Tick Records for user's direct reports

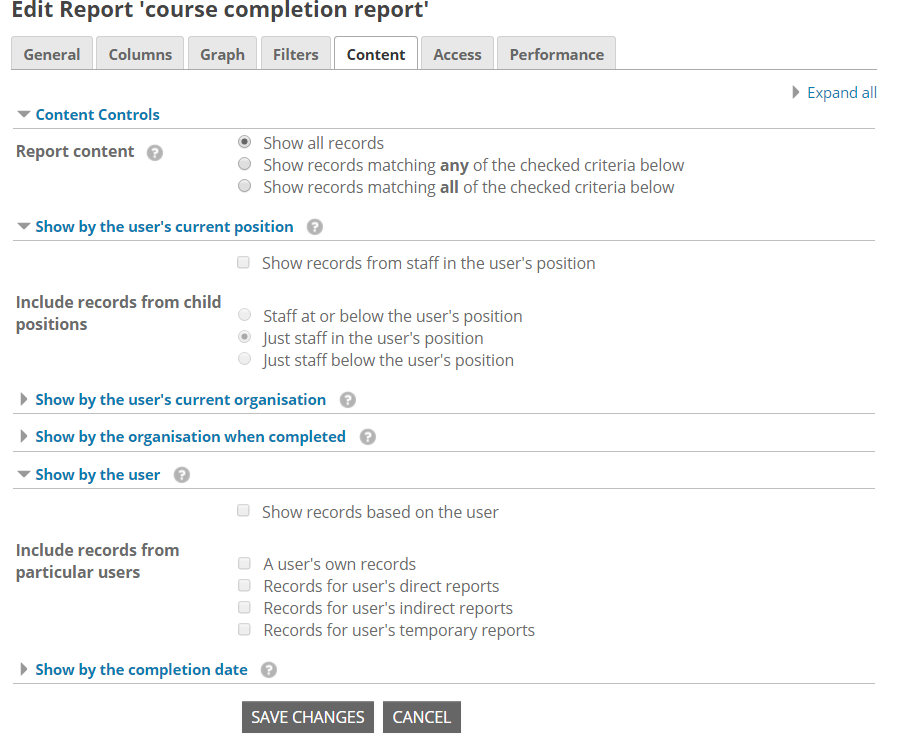coord(244,586)
